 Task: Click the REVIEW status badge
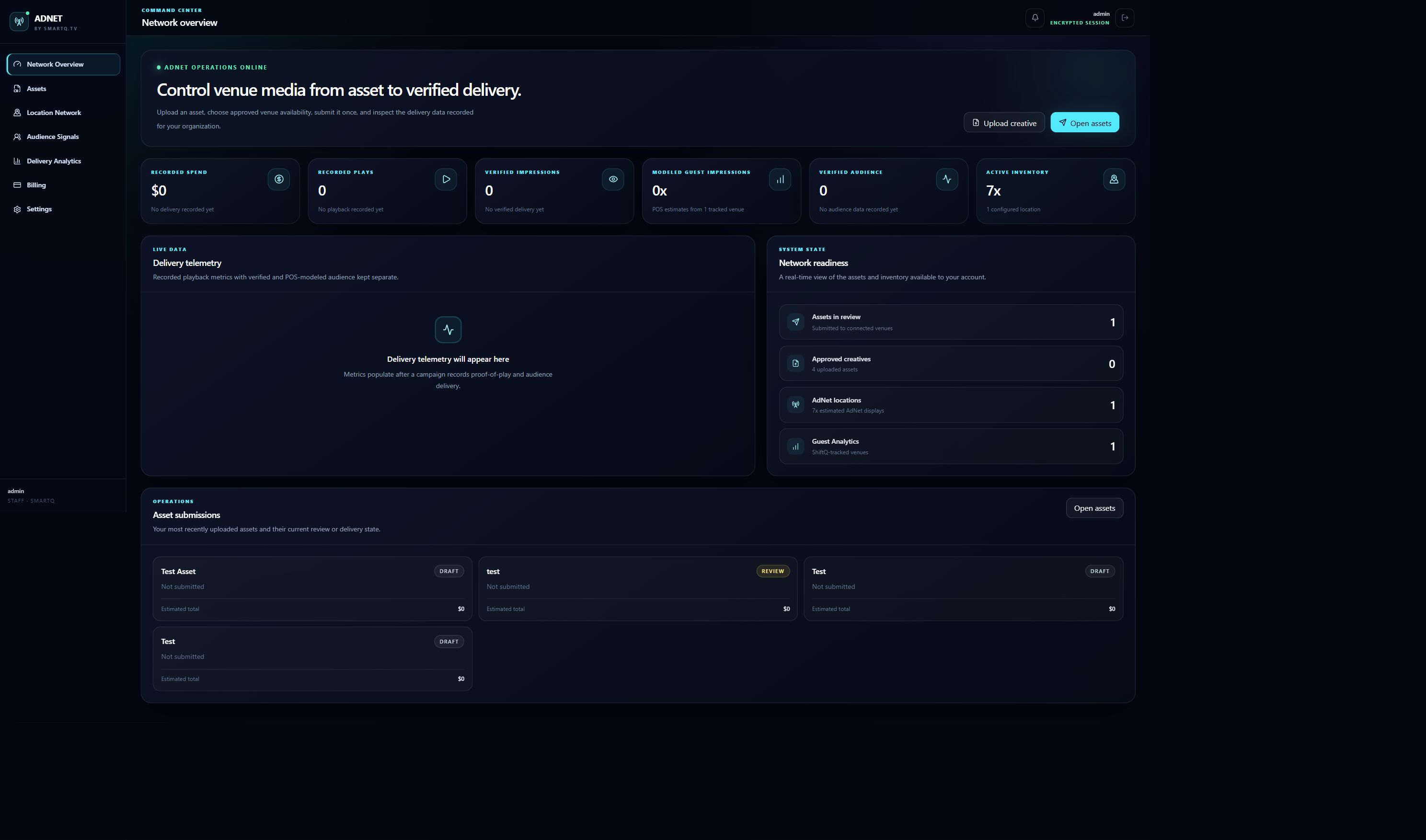coord(772,571)
